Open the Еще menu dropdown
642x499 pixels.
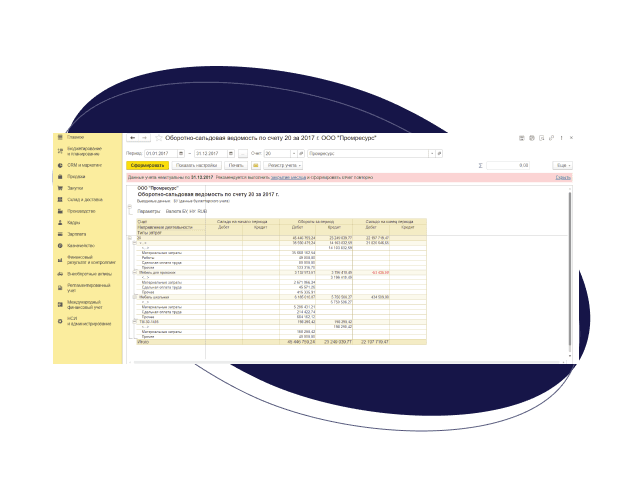(563, 164)
